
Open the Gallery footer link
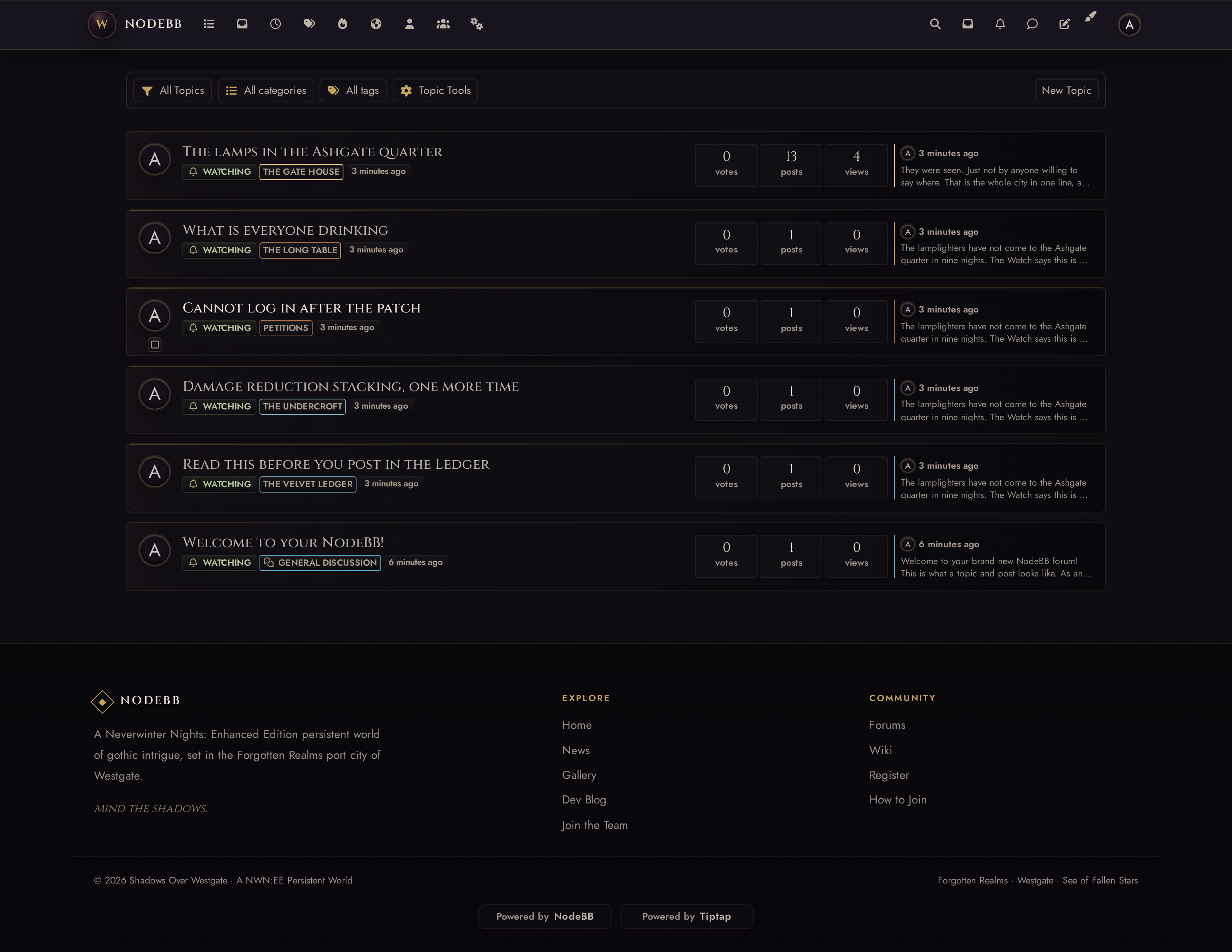pyautogui.click(x=579, y=775)
